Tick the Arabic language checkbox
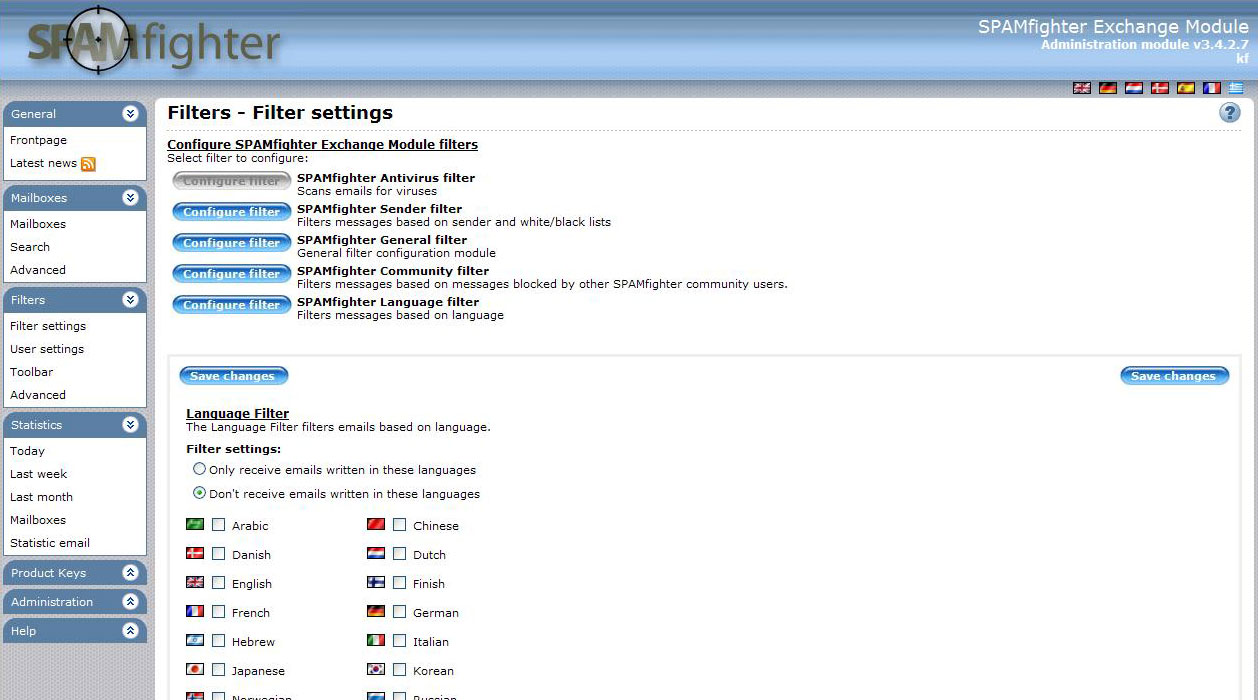 [x=219, y=525]
